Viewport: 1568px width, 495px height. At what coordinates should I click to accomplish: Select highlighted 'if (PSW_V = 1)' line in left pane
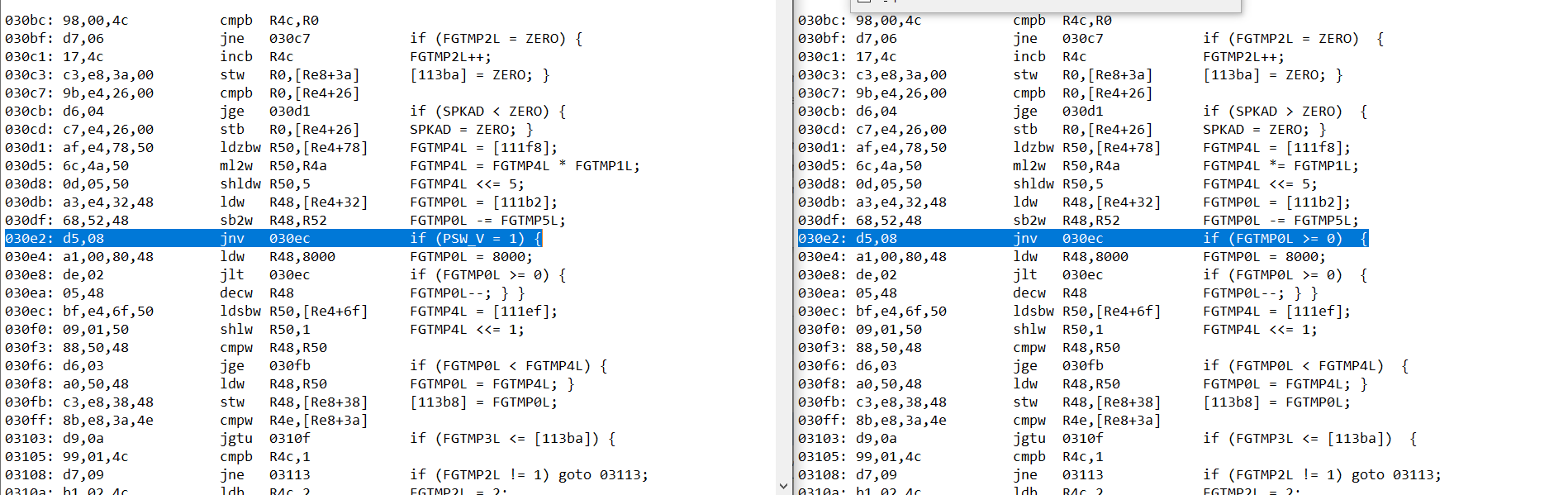[x=475, y=239]
